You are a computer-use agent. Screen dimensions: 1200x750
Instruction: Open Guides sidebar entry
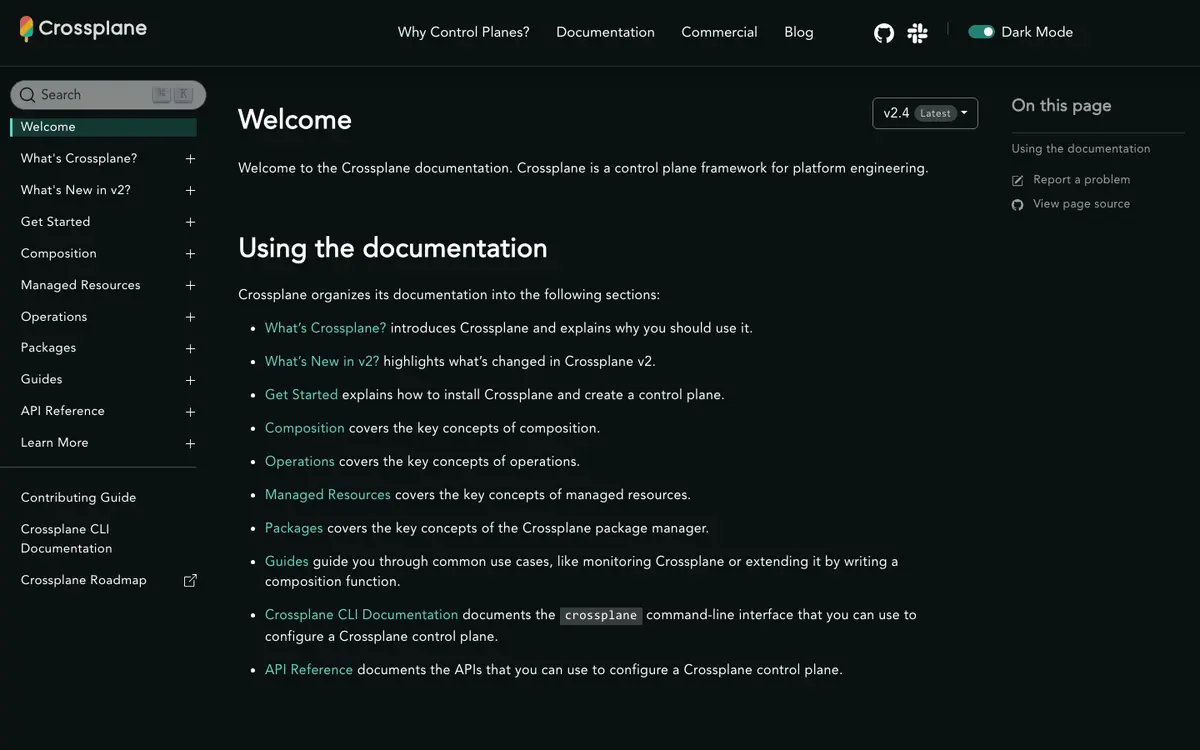pyautogui.click(x=41, y=380)
